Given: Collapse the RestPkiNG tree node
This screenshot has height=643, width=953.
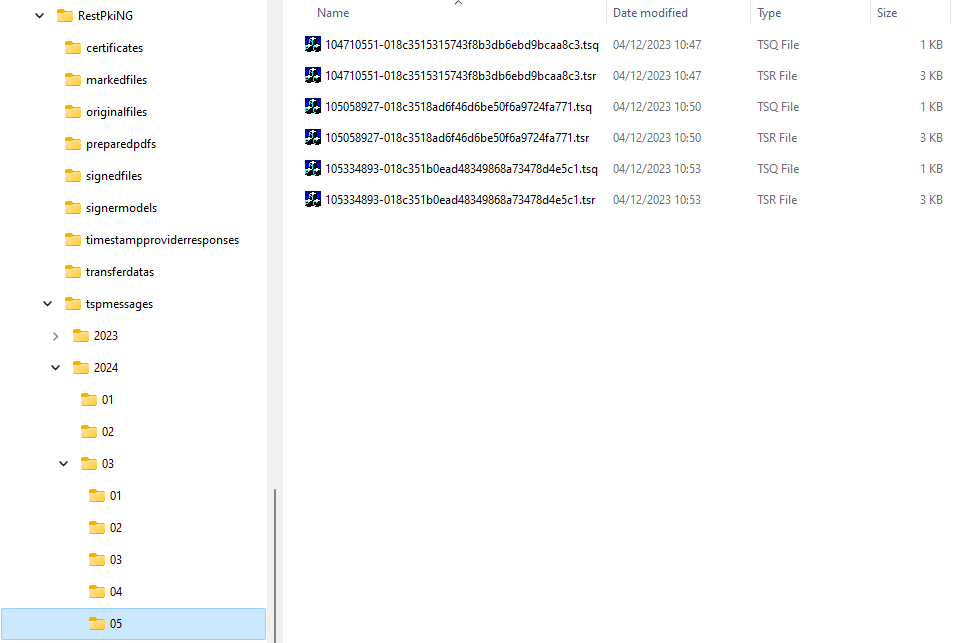Looking at the screenshot, I should (x=38, y=15).
